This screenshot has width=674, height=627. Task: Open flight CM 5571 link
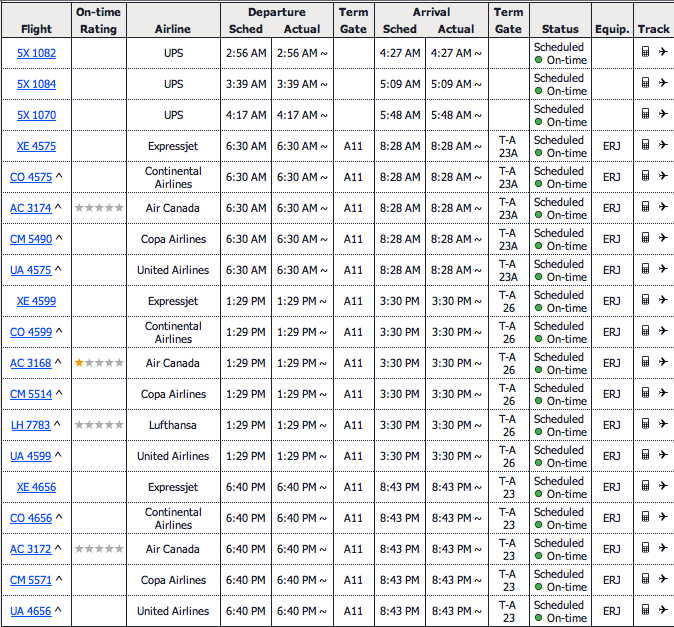coord(31,580)
